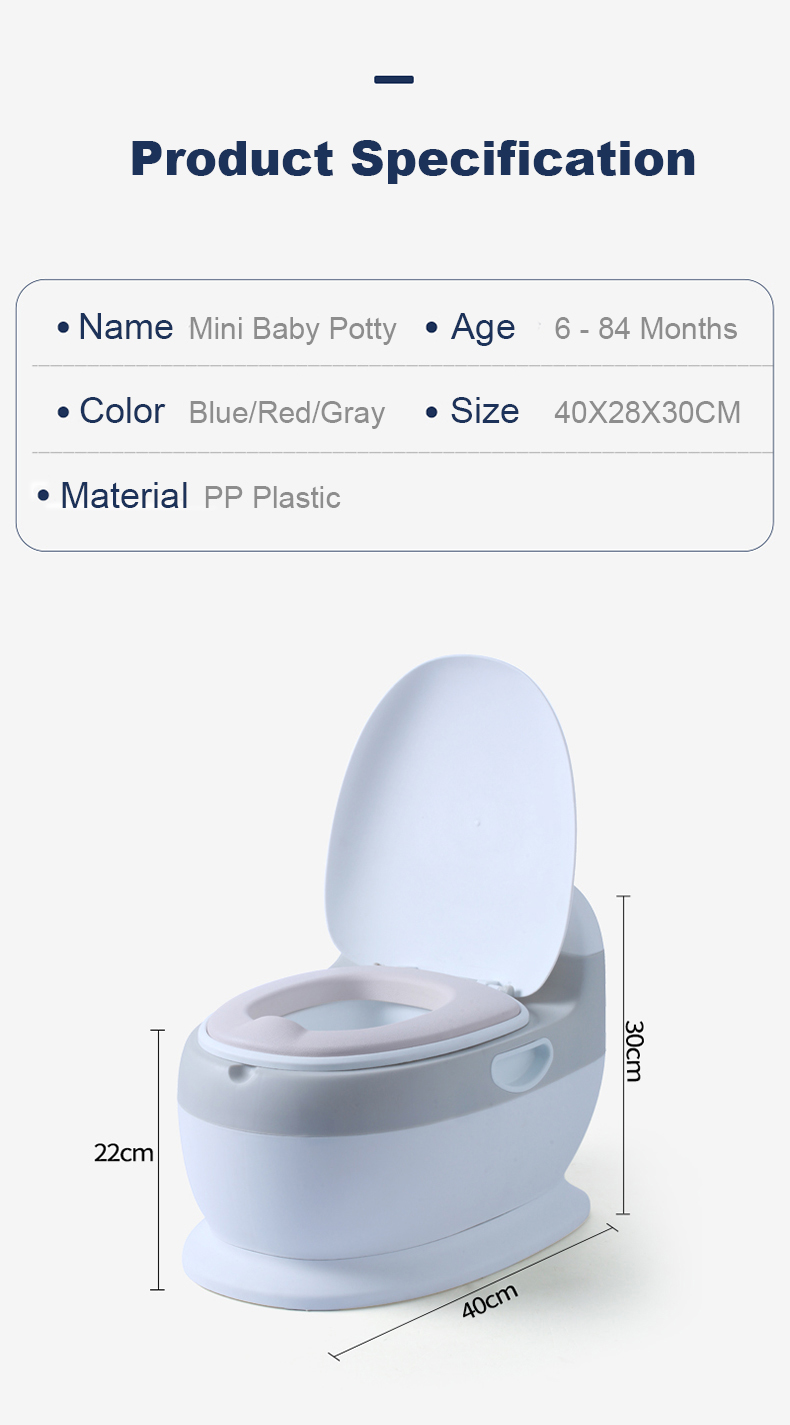Select the Blue/Red/Gray color value
The image size is (790, 1425).
(x=286, y=413)
